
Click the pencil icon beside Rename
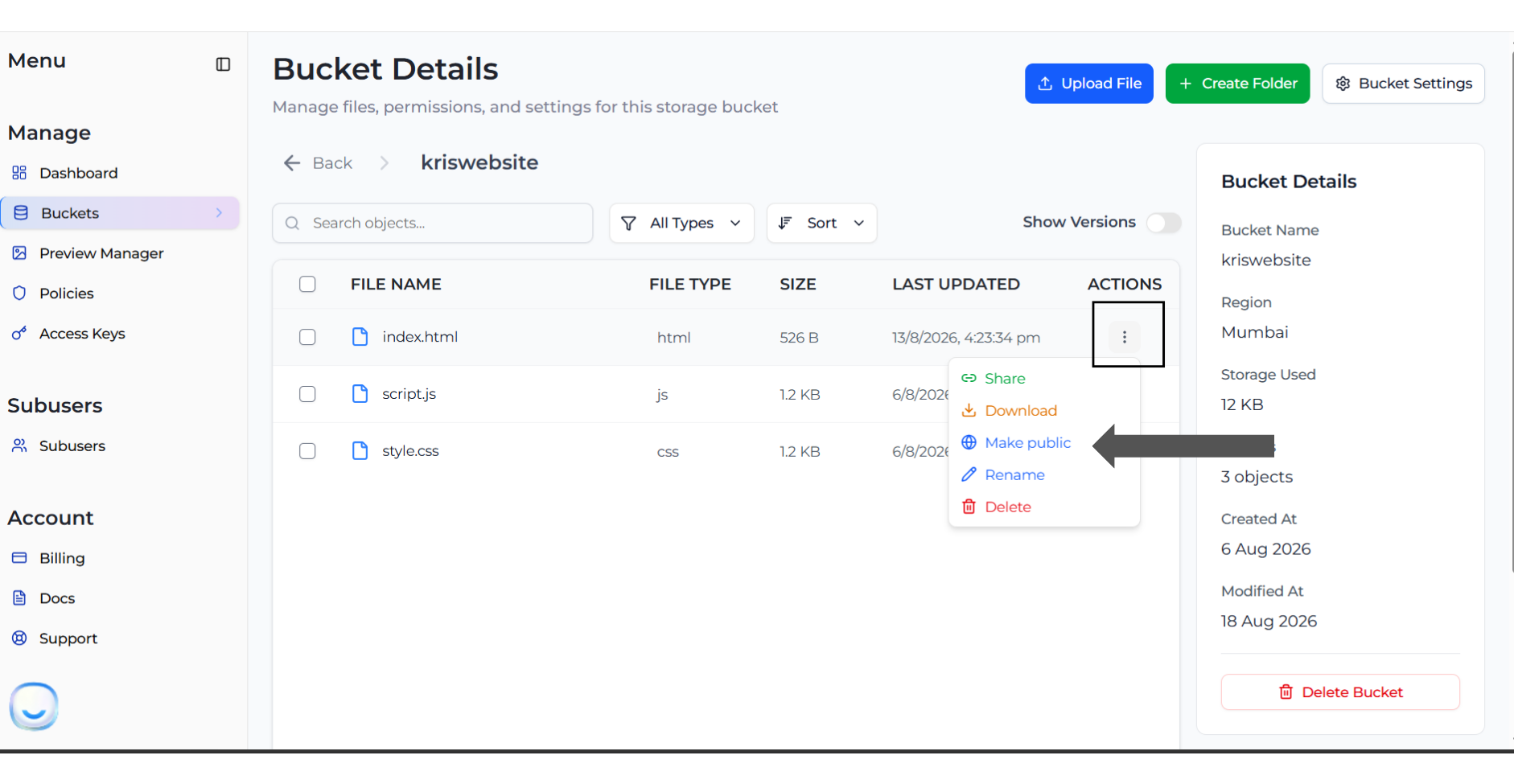[x=969, y=474]
